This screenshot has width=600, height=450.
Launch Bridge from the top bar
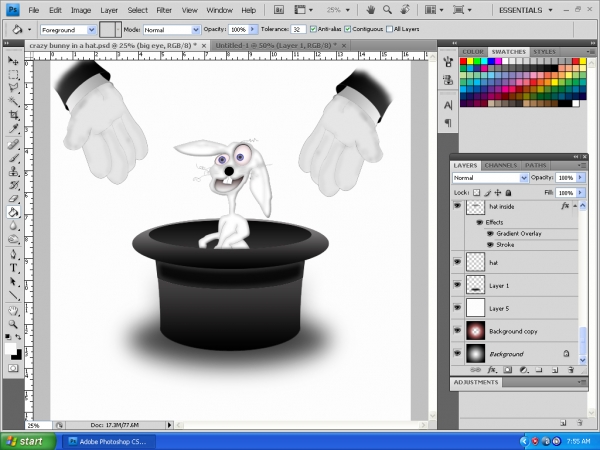tap(279, 10)
